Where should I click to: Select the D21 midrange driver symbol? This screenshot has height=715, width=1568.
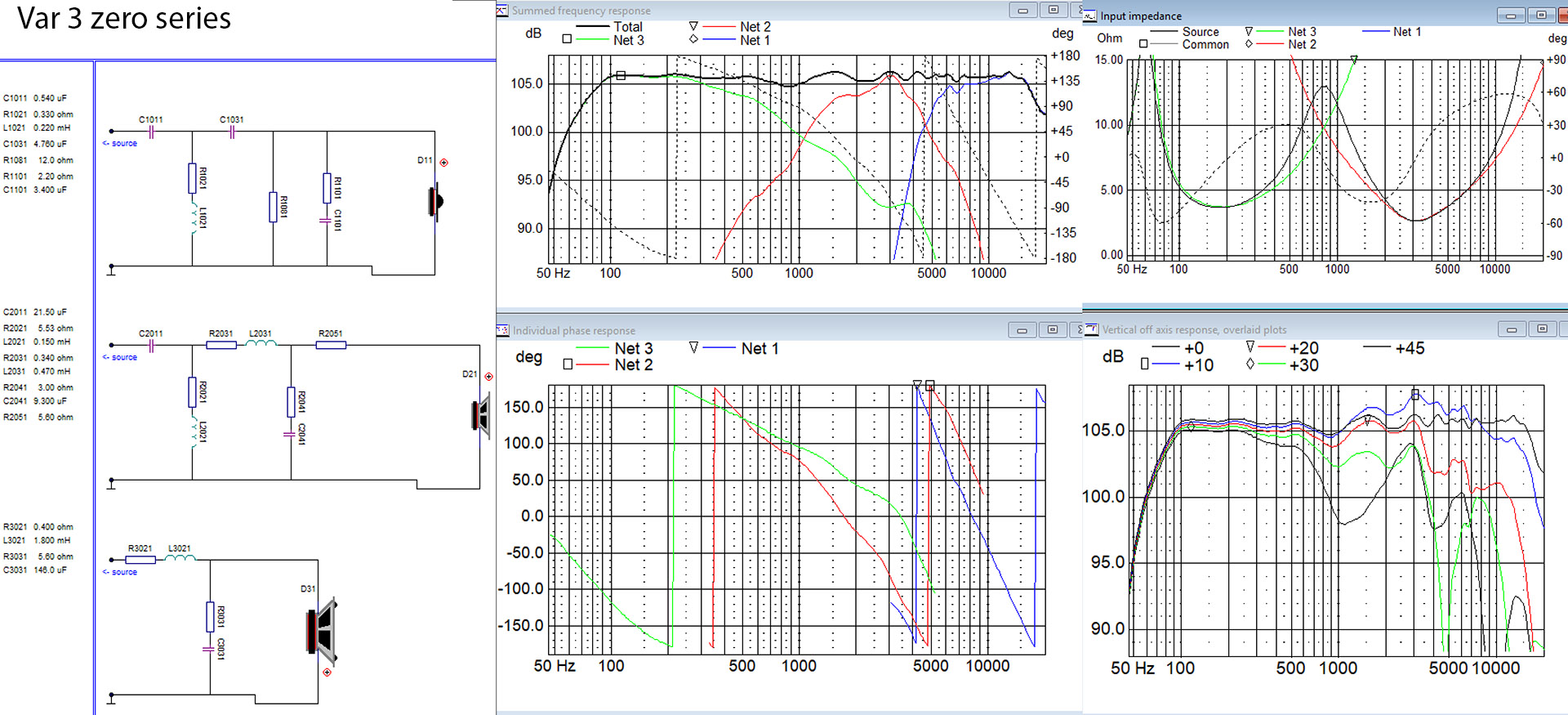click(481, 415)
